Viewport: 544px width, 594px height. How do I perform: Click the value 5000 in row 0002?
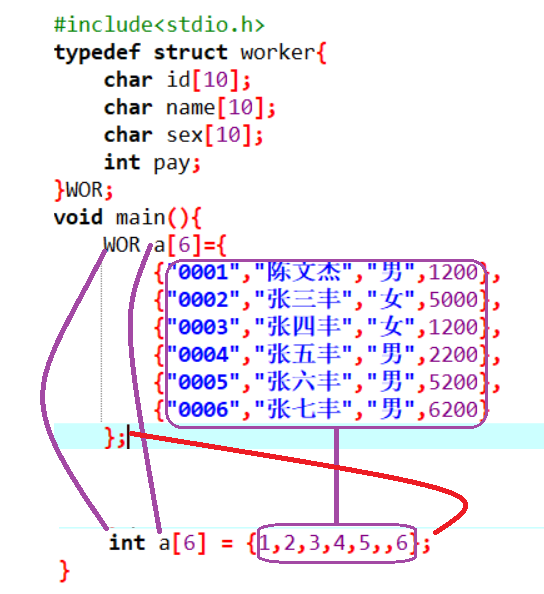(x=453, y=300)
